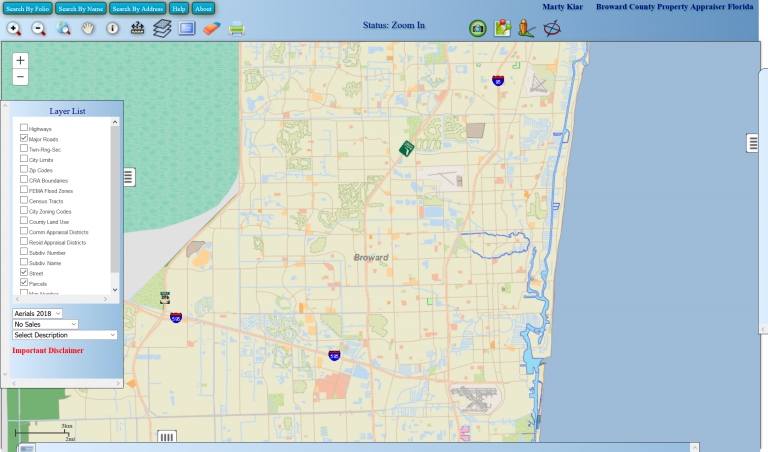Open the measure ruler tool
The image size is (768, 452).
pyautogui.click(x=138, y=28)
